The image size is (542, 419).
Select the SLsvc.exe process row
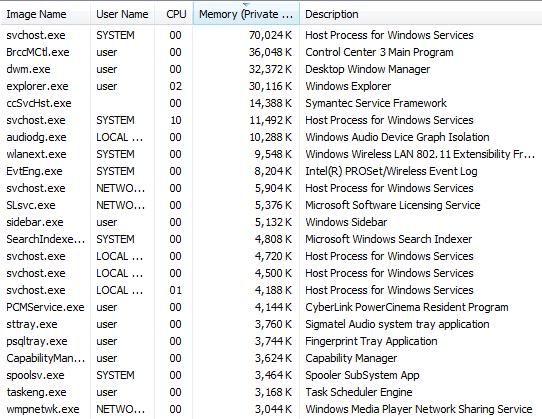pos(271,205)
